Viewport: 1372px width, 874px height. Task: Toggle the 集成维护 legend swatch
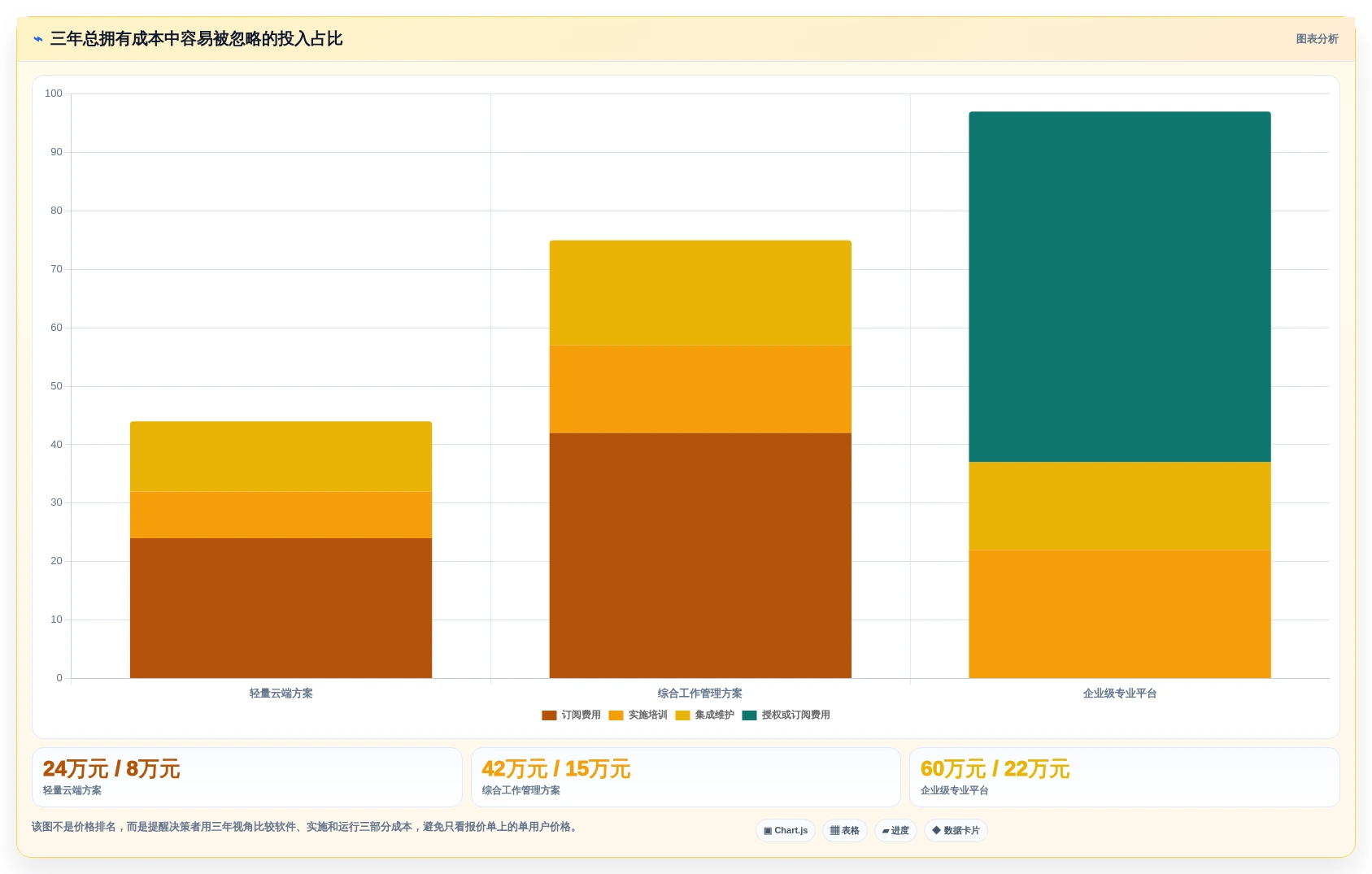tap(682, 715)
